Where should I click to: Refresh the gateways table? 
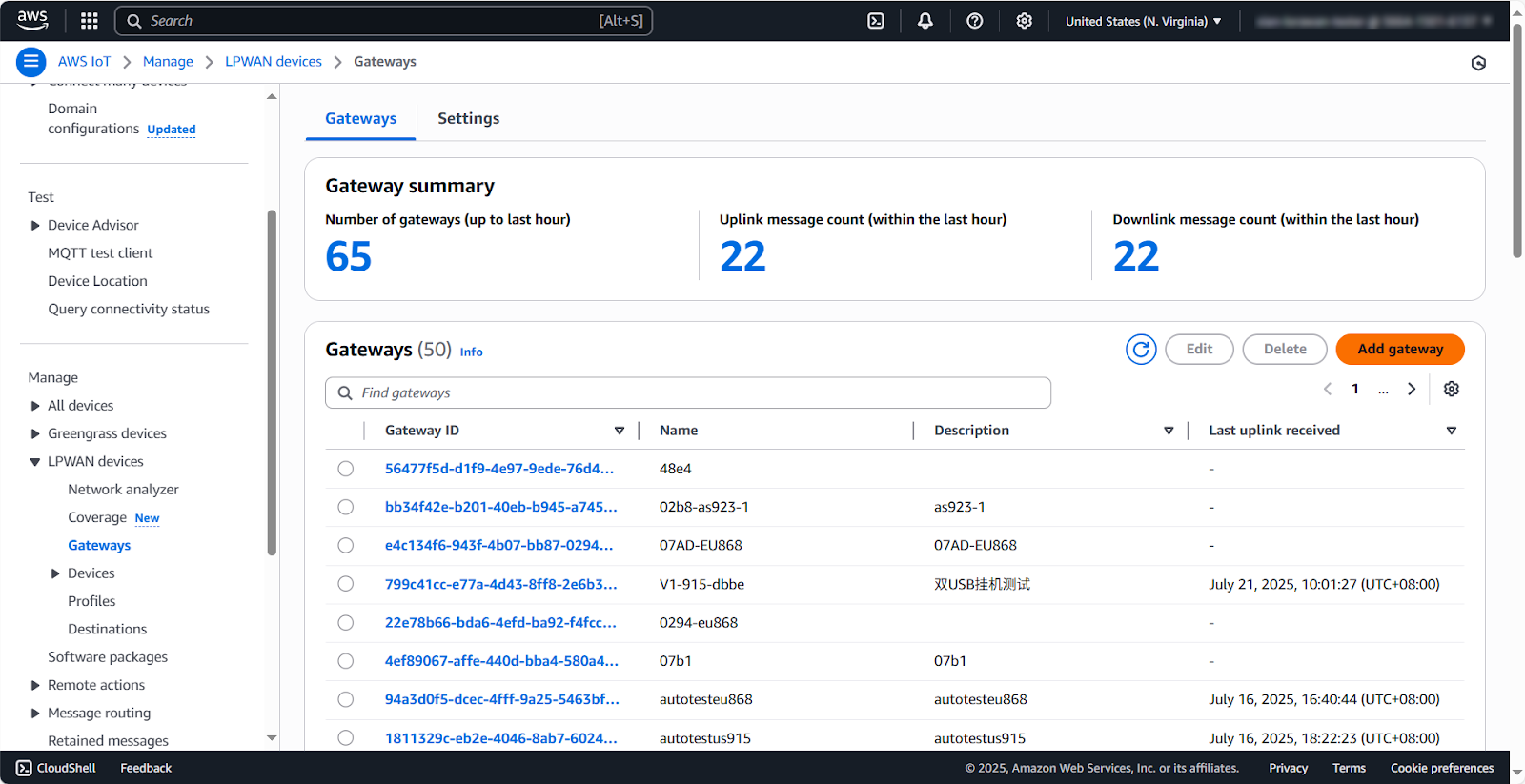click(1141, 350)
